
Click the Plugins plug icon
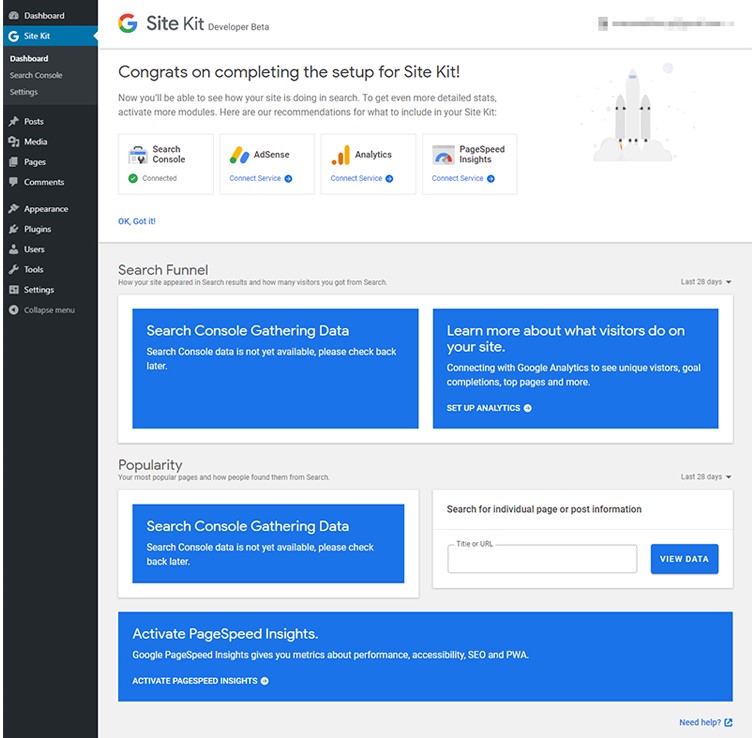click(x=13, y=229)
